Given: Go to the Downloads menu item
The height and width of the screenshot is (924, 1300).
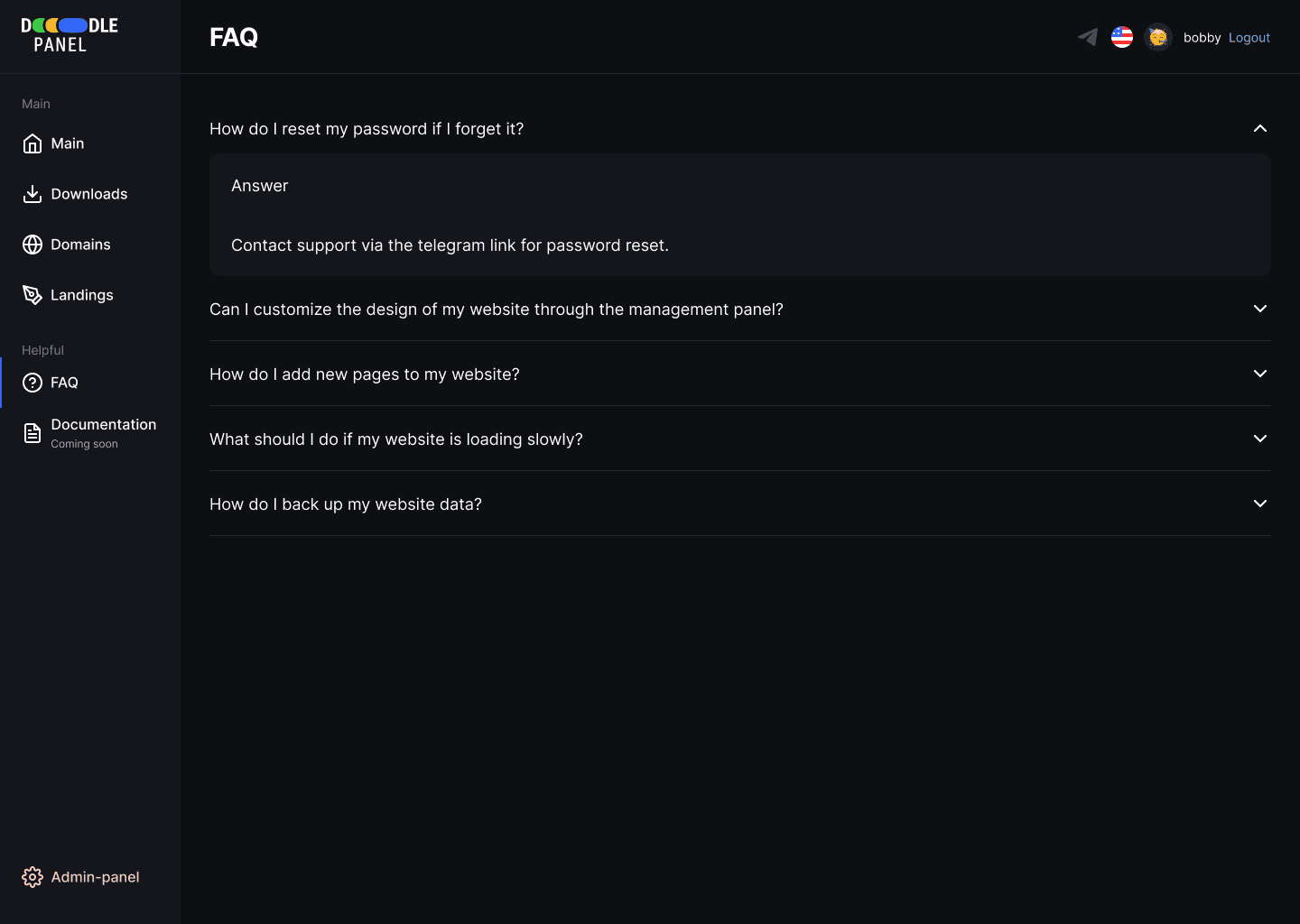Looking at the screenshot, I should pyautogui.click(x=90, y=194).
